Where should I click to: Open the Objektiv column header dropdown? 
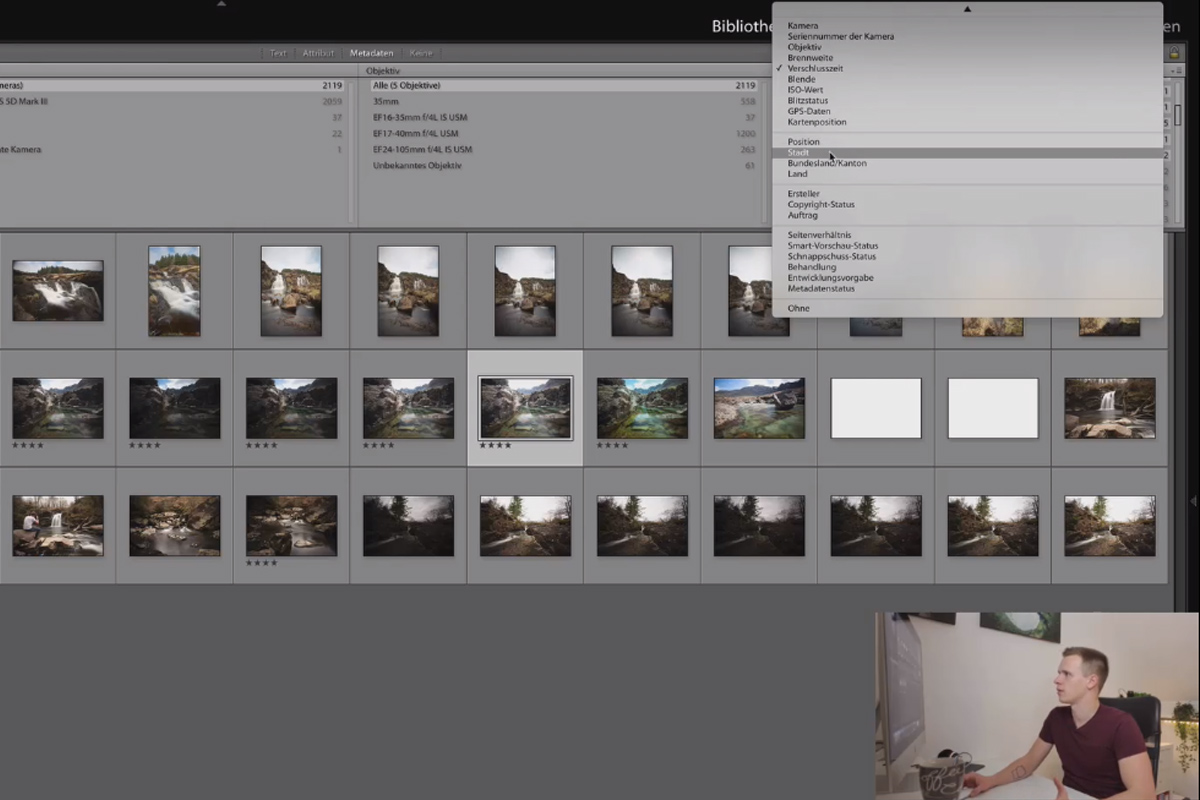click(384, 71)
